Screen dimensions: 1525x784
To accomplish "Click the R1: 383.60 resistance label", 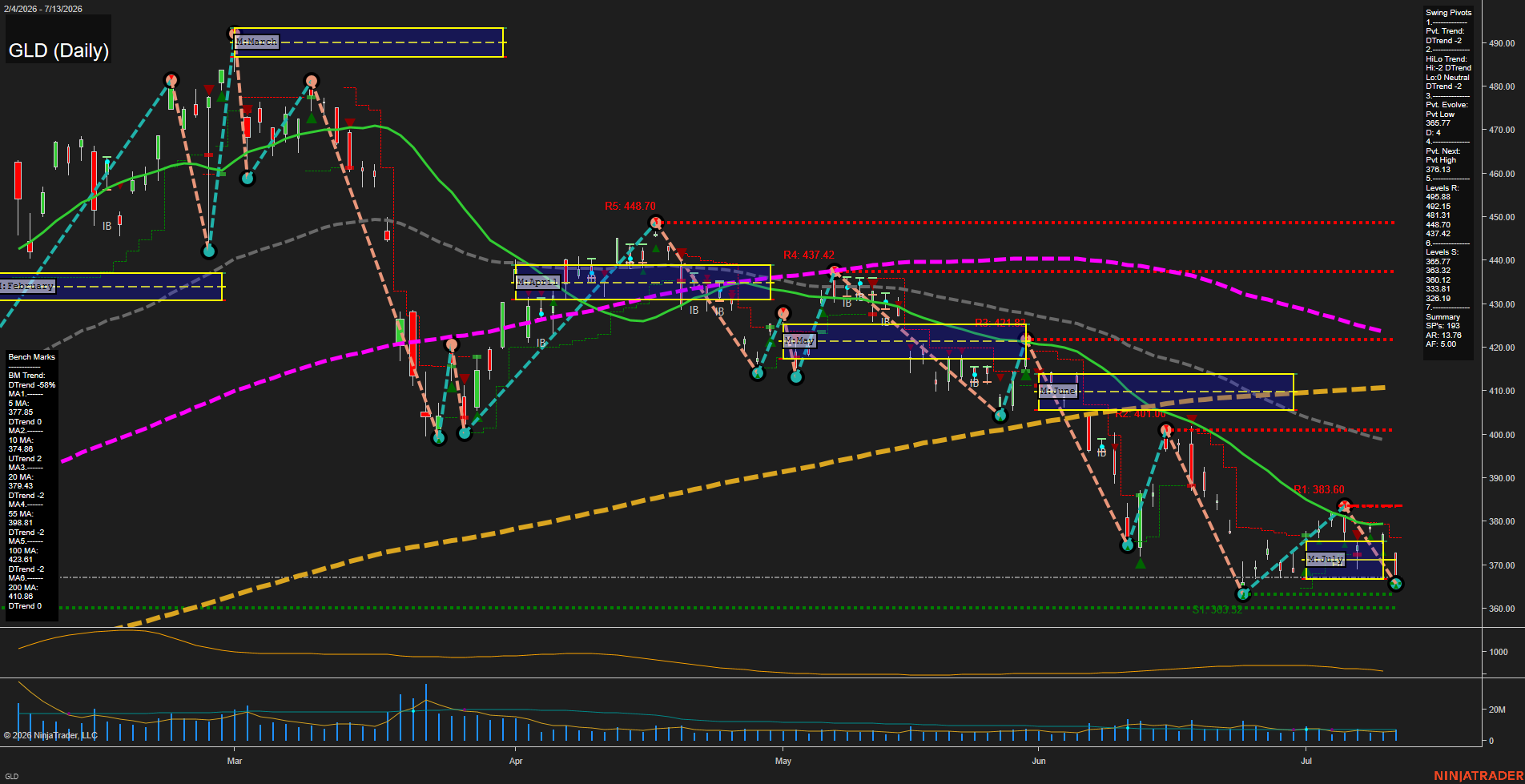I will [1319, 489].
